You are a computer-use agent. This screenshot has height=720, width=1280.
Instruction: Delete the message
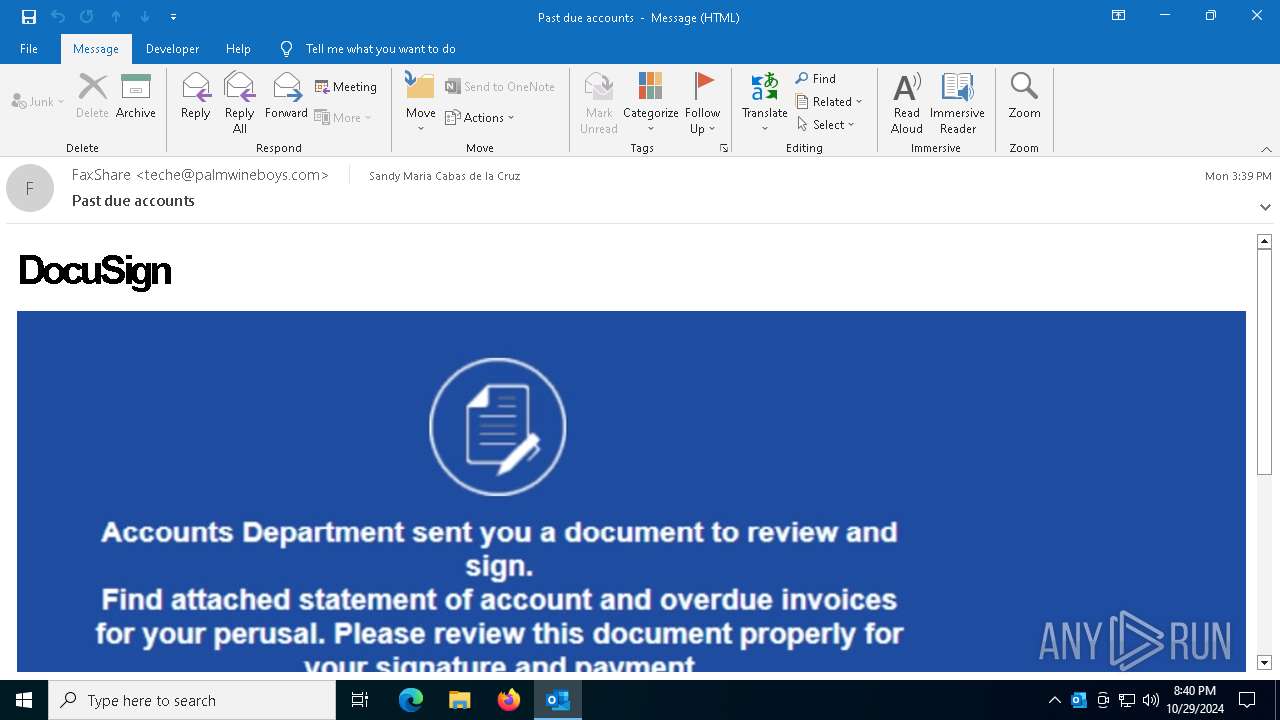tap(92, 96)
